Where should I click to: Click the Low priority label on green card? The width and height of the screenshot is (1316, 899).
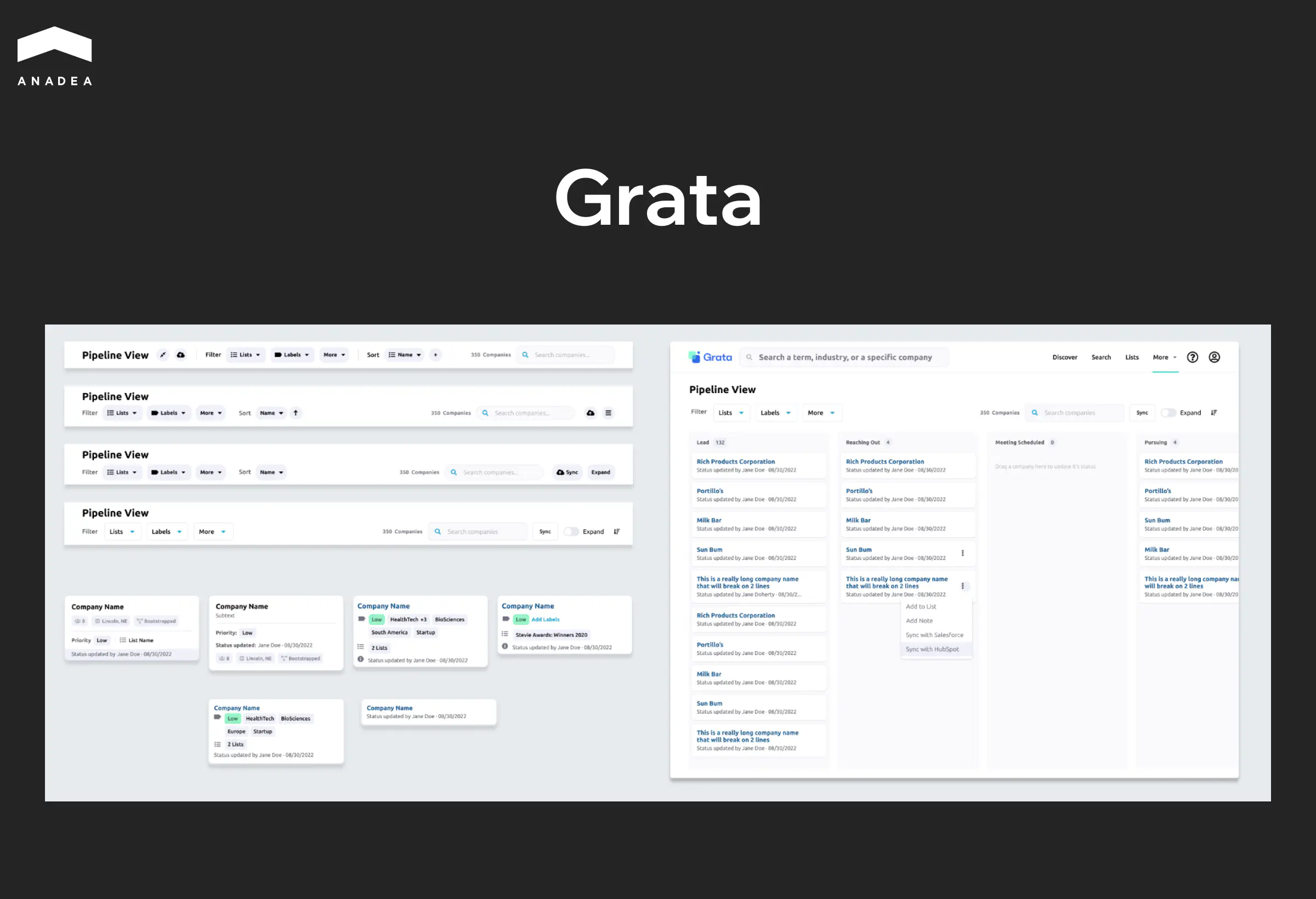click(x=377, y=619)
